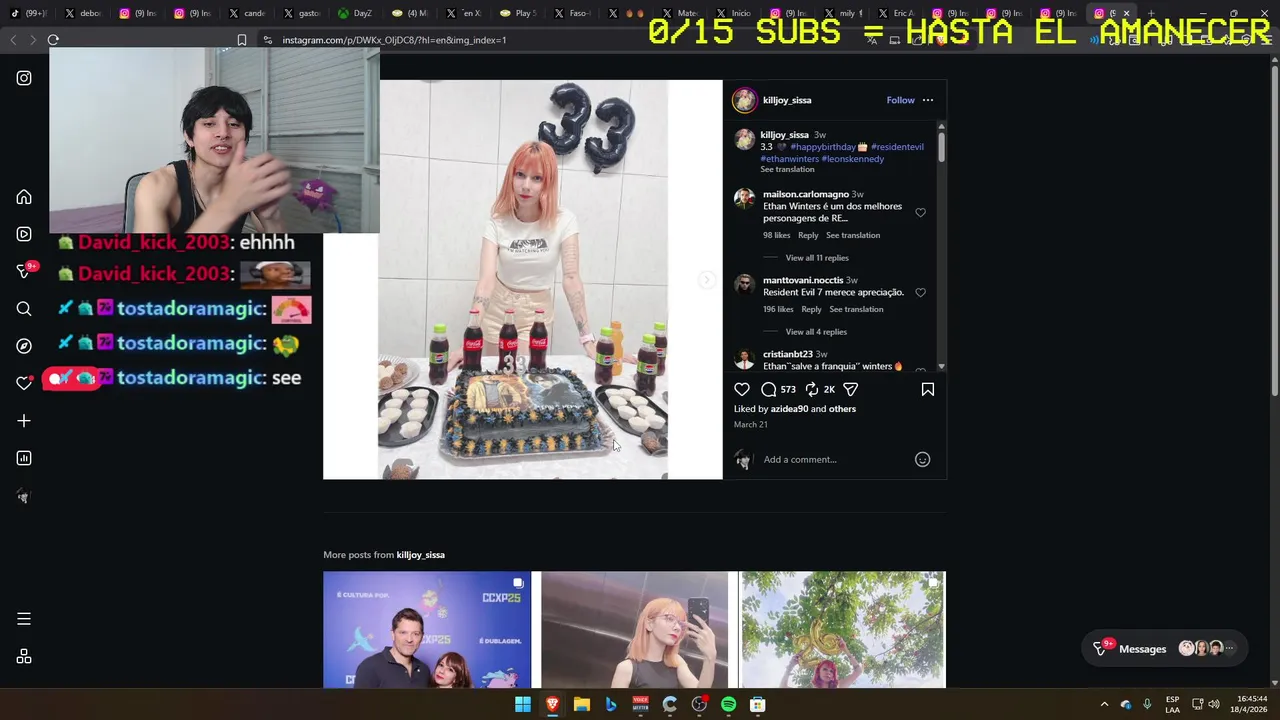This screenshot has width=1280, height=720.
Task: Click See translation under the caption
Action: pyautogui.click(x=787, y=170)
